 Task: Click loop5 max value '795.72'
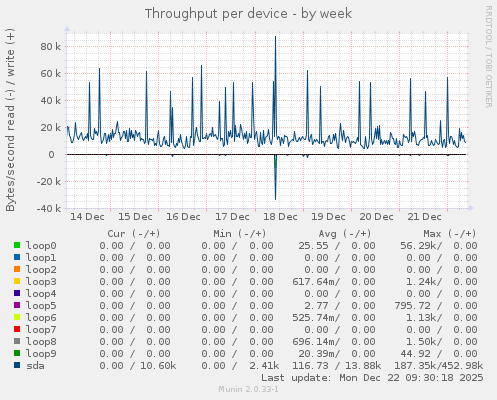(x=412, y=306)
